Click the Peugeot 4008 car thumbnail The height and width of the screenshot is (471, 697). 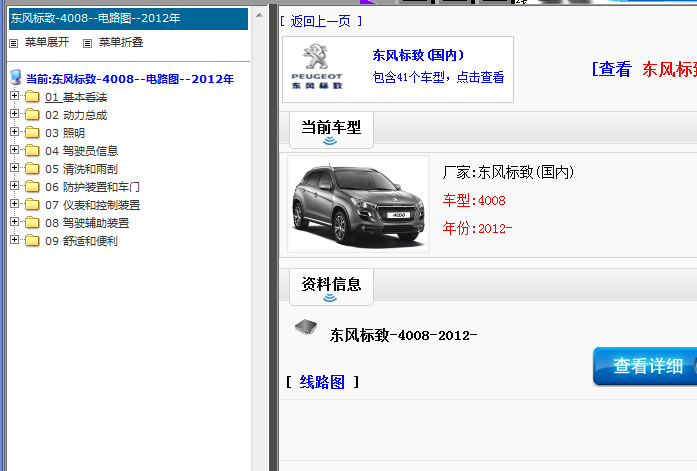(x=358, y=204)
